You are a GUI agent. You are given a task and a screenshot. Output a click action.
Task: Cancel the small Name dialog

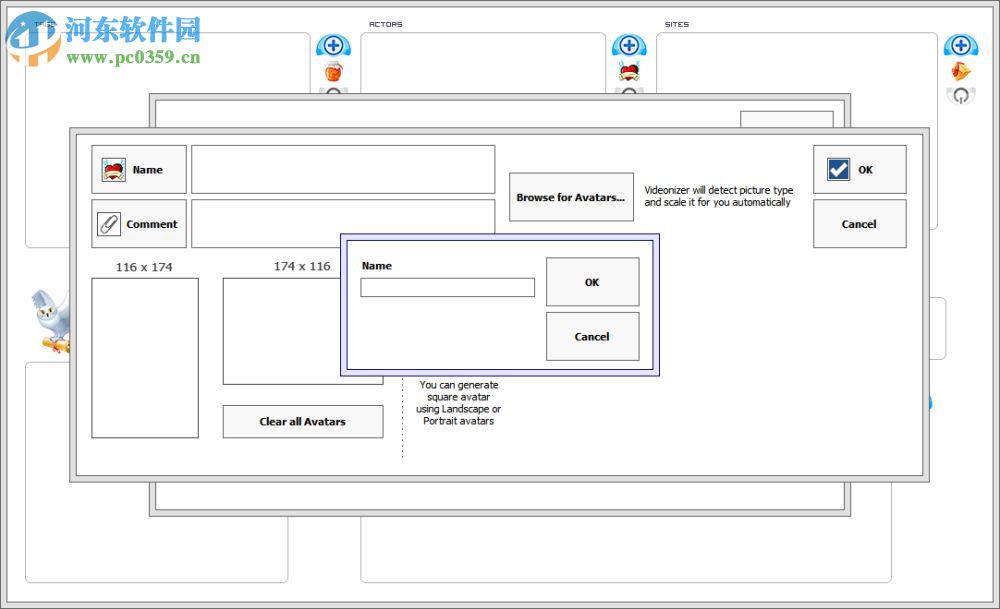592,336
